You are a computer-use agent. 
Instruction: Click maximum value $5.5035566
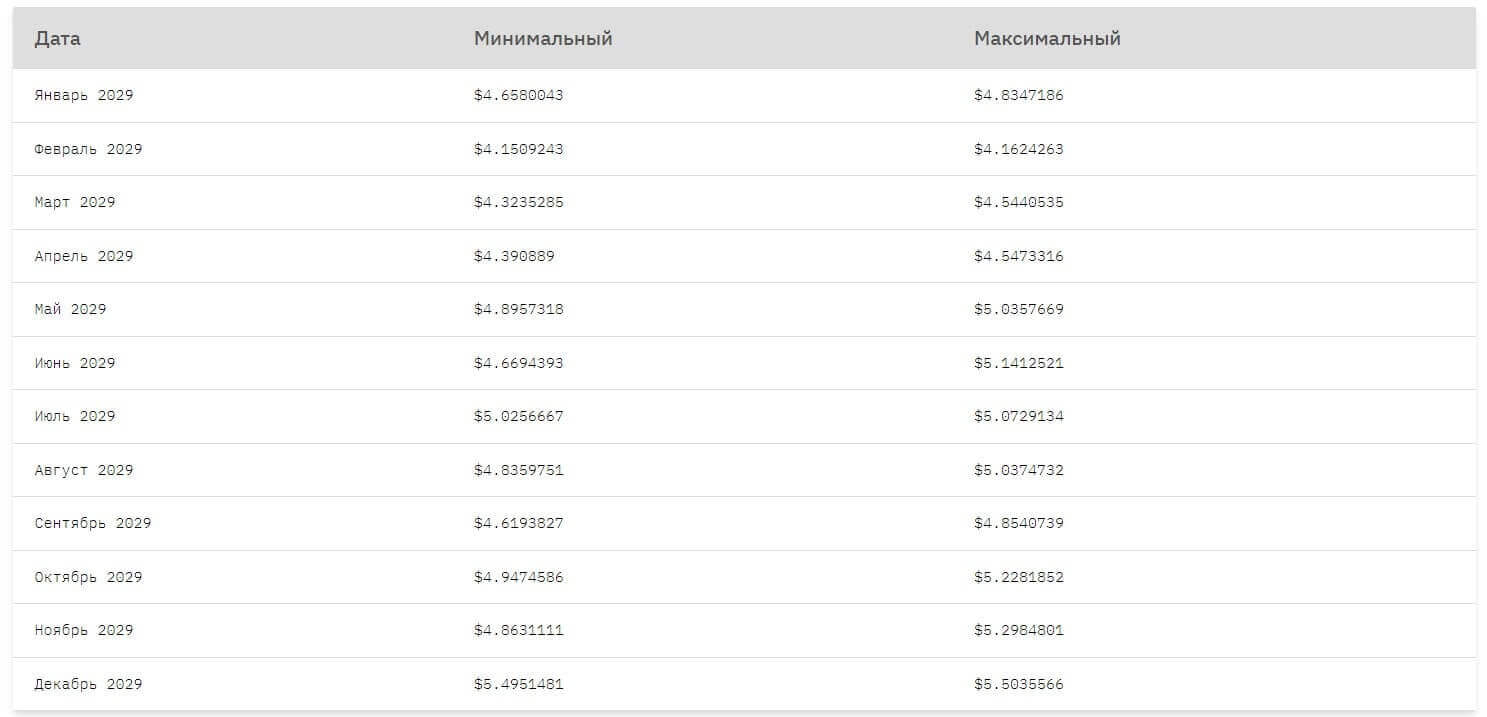pyautogui.click(x=1018, y=684)
